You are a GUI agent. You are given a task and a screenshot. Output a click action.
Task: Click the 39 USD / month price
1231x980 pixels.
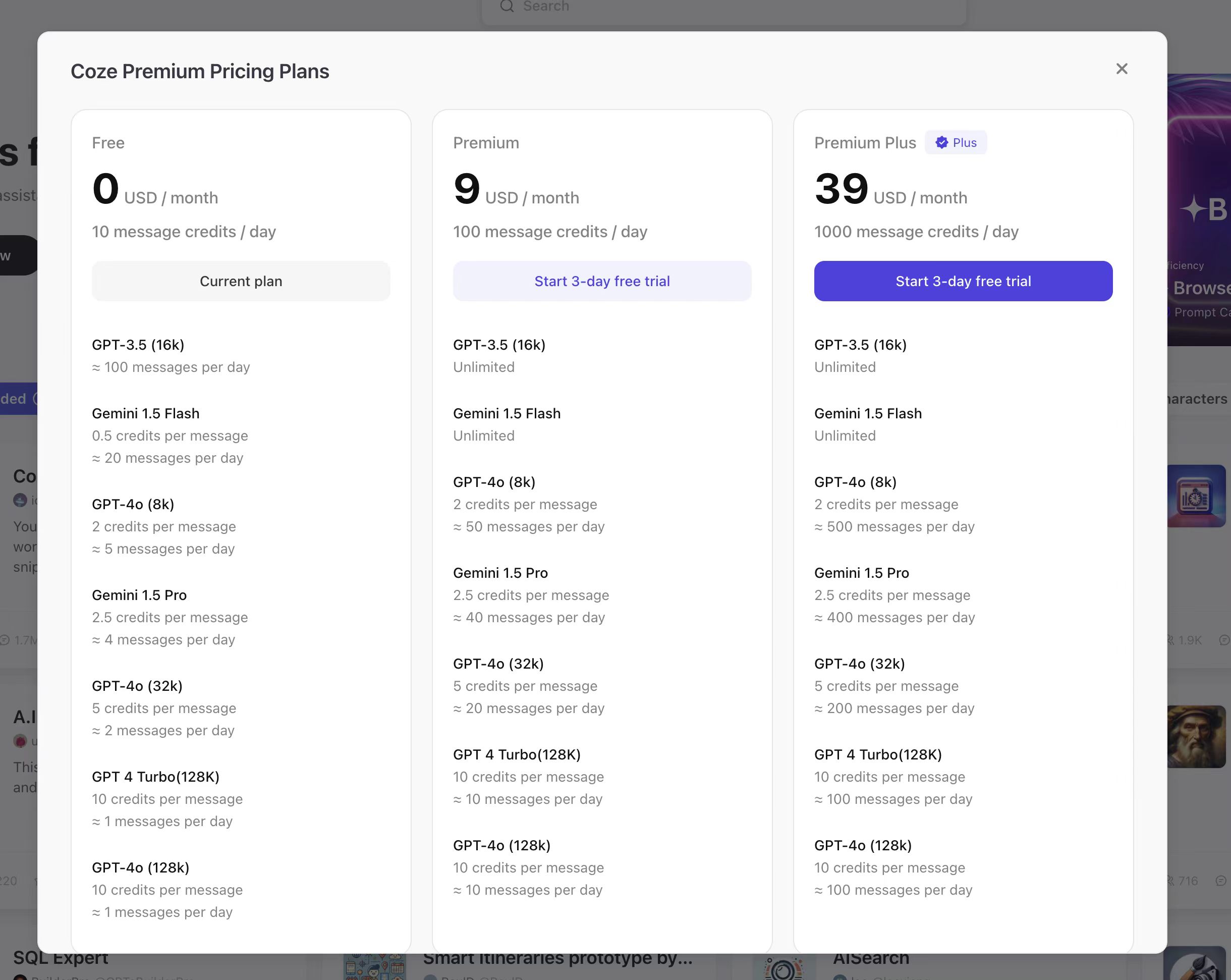890,190
